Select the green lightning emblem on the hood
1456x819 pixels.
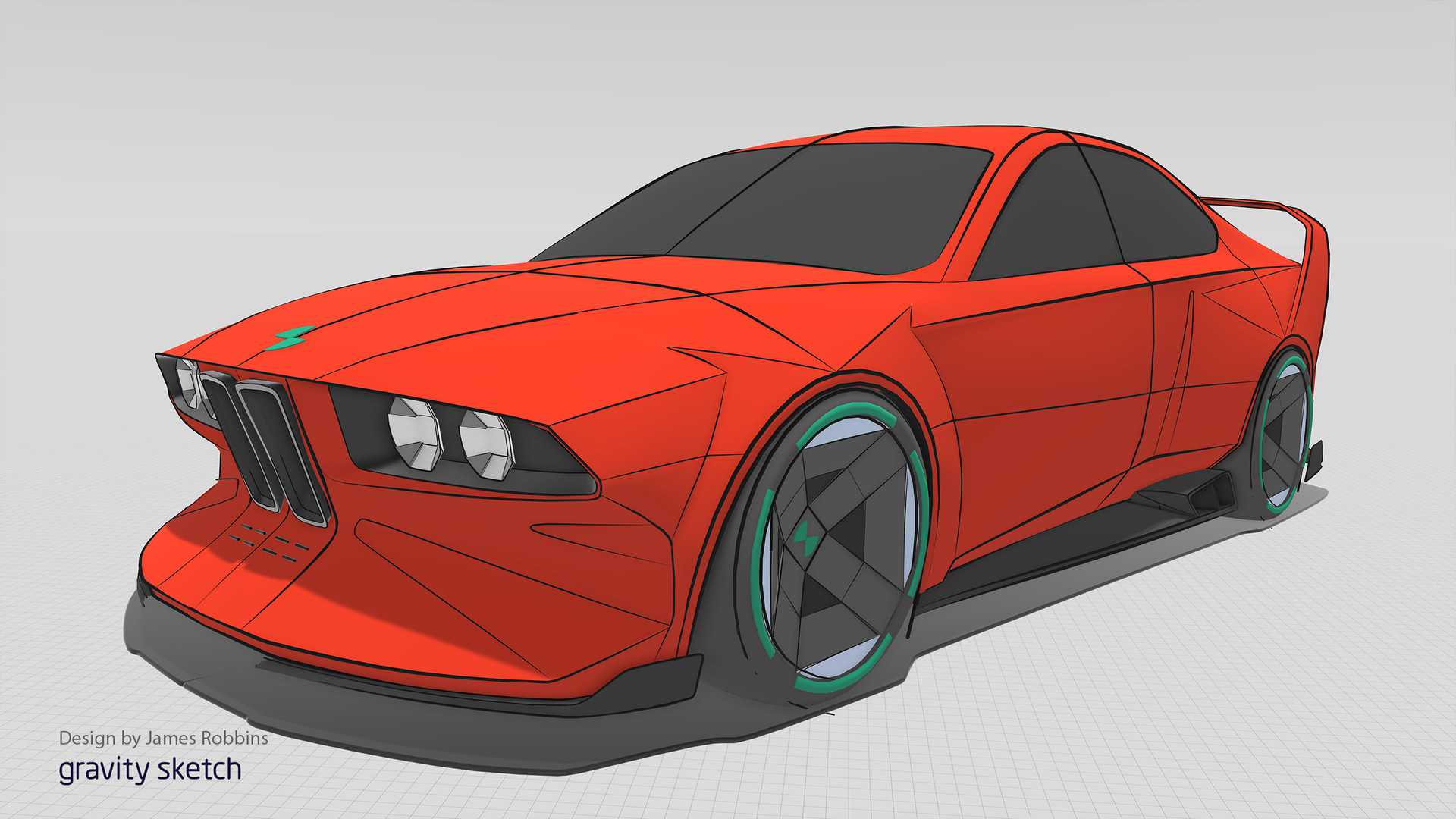(x=290, y=339)
